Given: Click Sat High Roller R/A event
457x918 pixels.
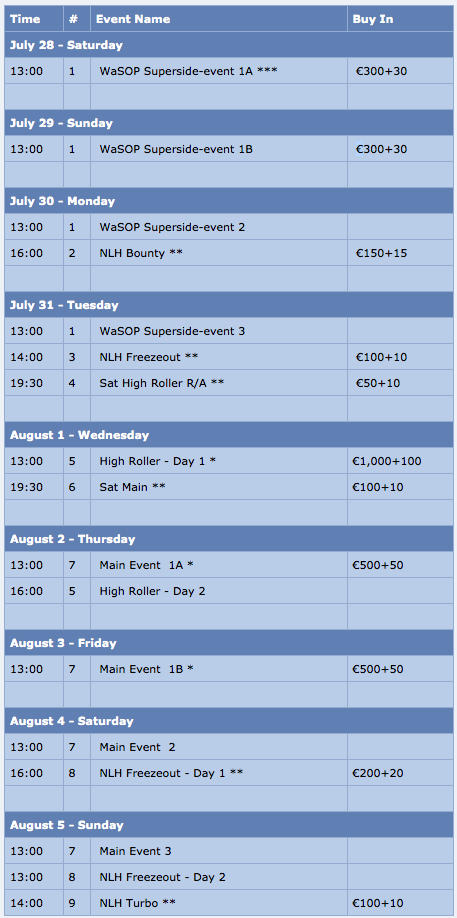Looking at the screenshot, I should click(x=162, y=383).
